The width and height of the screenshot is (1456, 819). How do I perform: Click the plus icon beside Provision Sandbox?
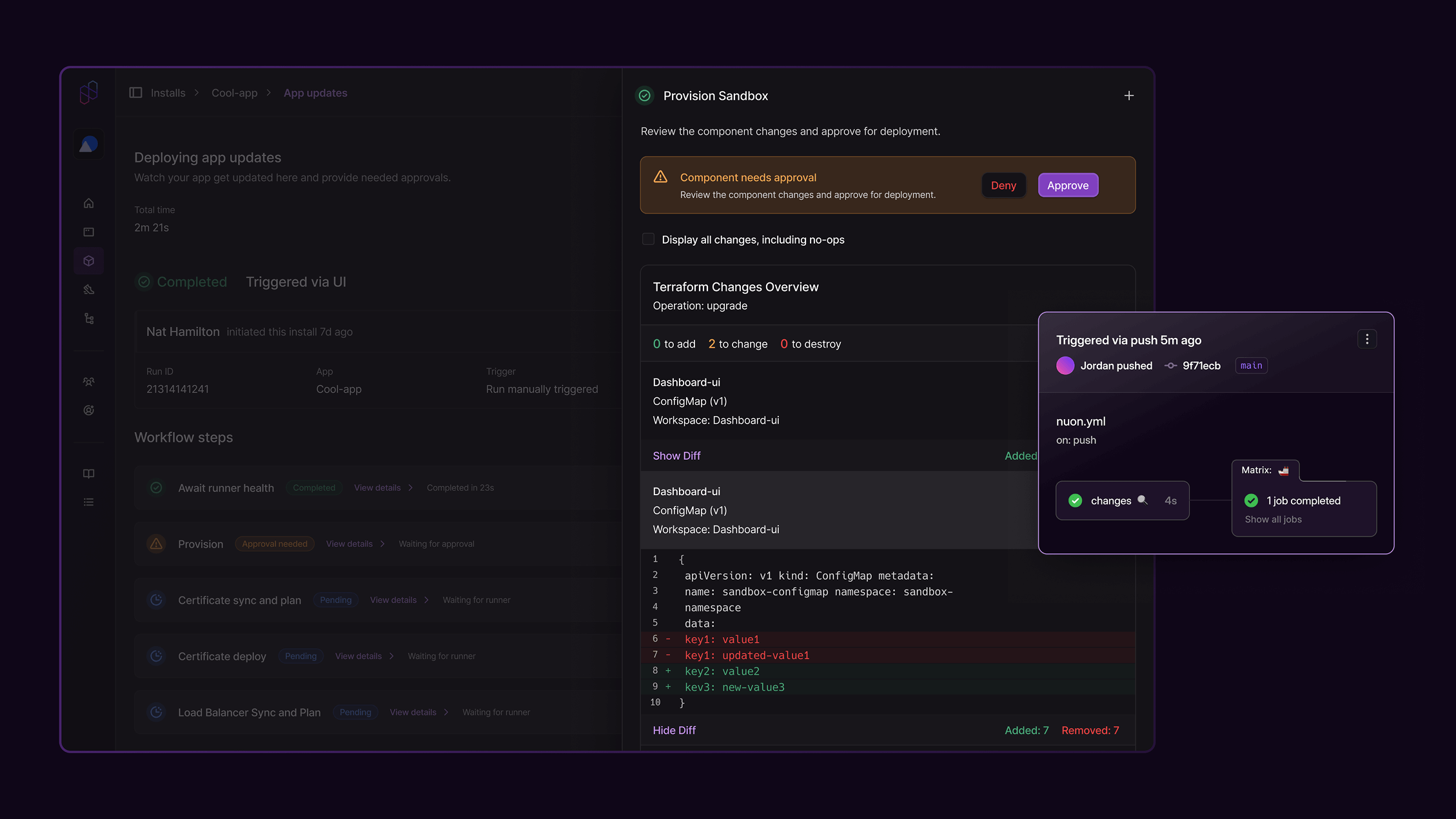click(1128, 95)
